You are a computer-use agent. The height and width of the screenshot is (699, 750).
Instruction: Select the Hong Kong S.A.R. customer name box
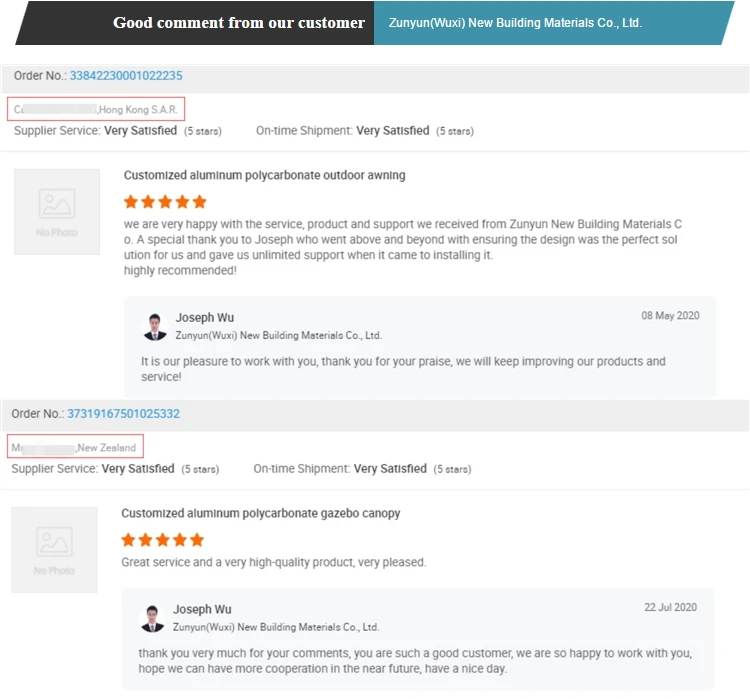[x=96, y=109]
